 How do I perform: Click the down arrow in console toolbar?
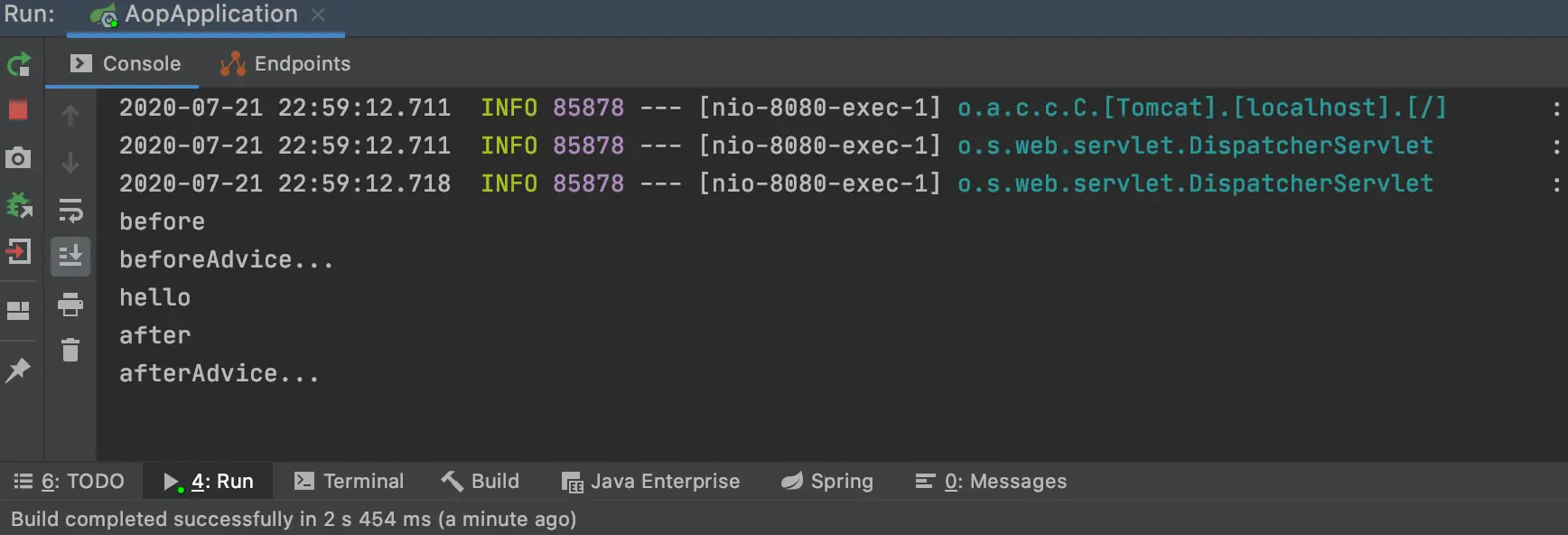70,163
